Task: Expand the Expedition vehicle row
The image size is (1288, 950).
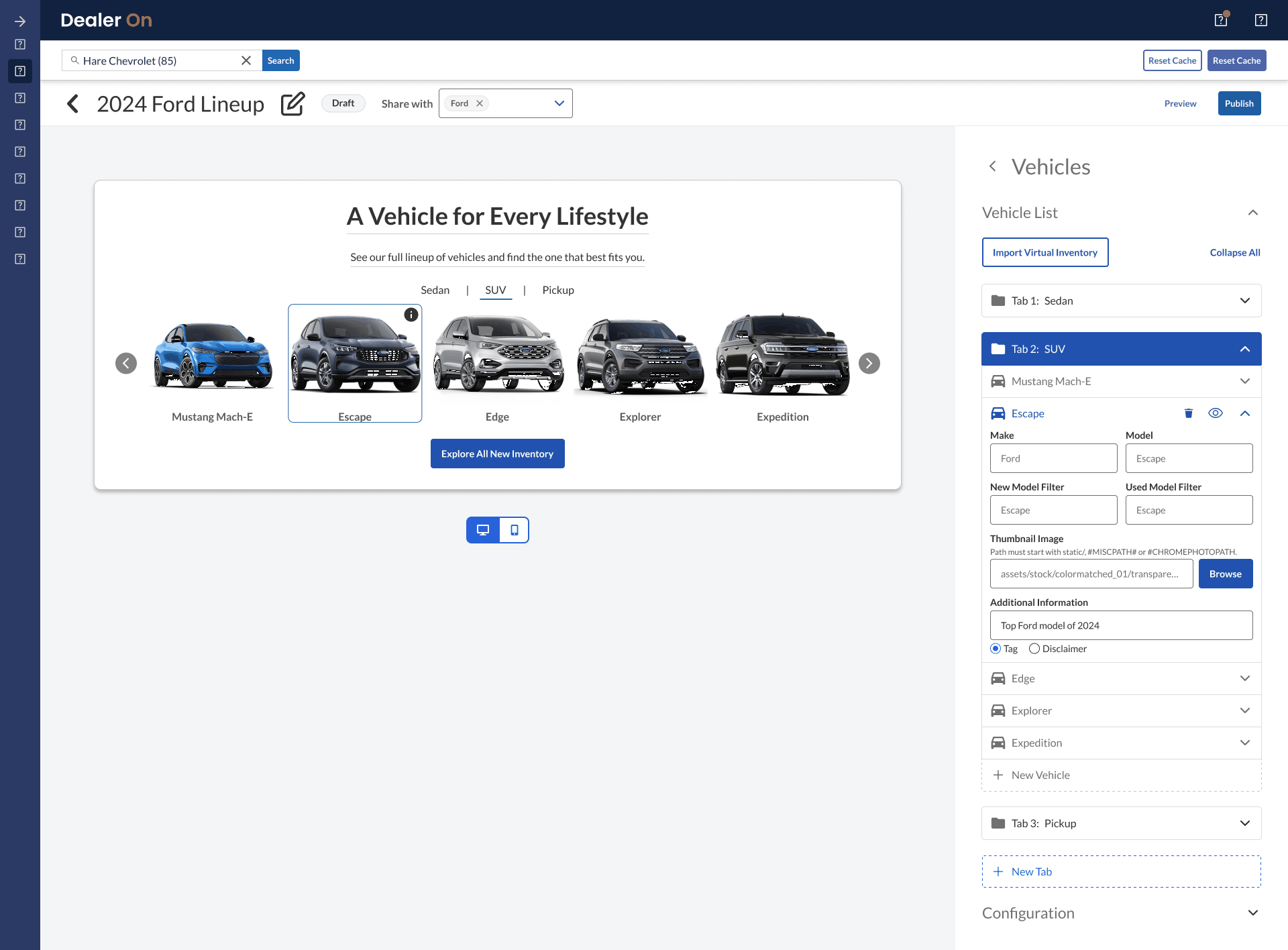Action: pos(1245,743)
